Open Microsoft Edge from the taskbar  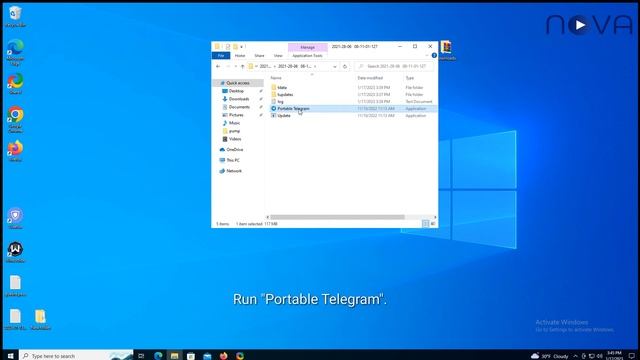point(158,356)
